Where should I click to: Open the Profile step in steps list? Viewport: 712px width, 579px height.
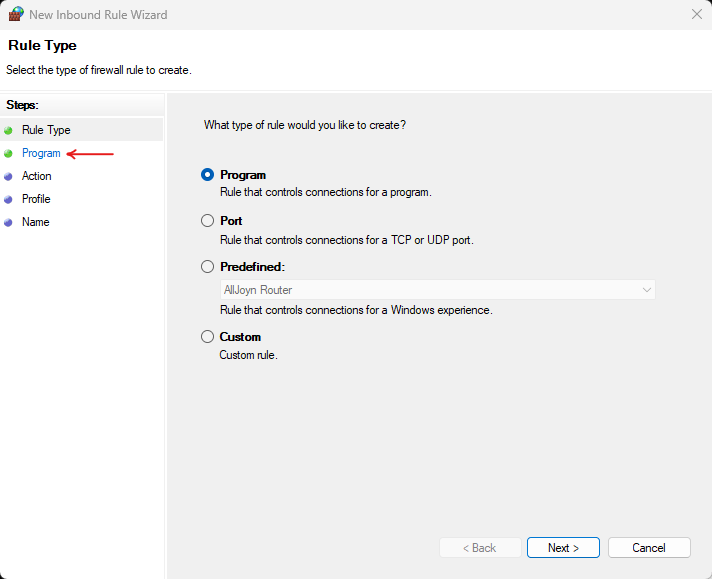(36, 199)
